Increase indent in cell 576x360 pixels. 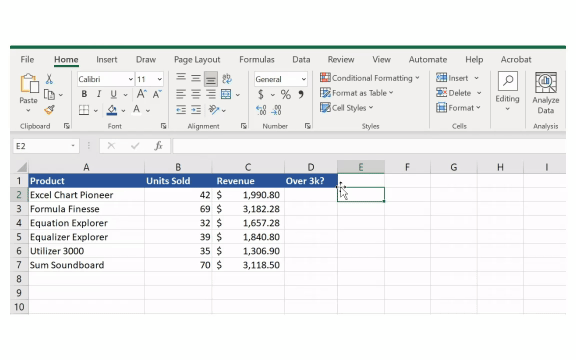pyautogui.click(x=196, y=110)
